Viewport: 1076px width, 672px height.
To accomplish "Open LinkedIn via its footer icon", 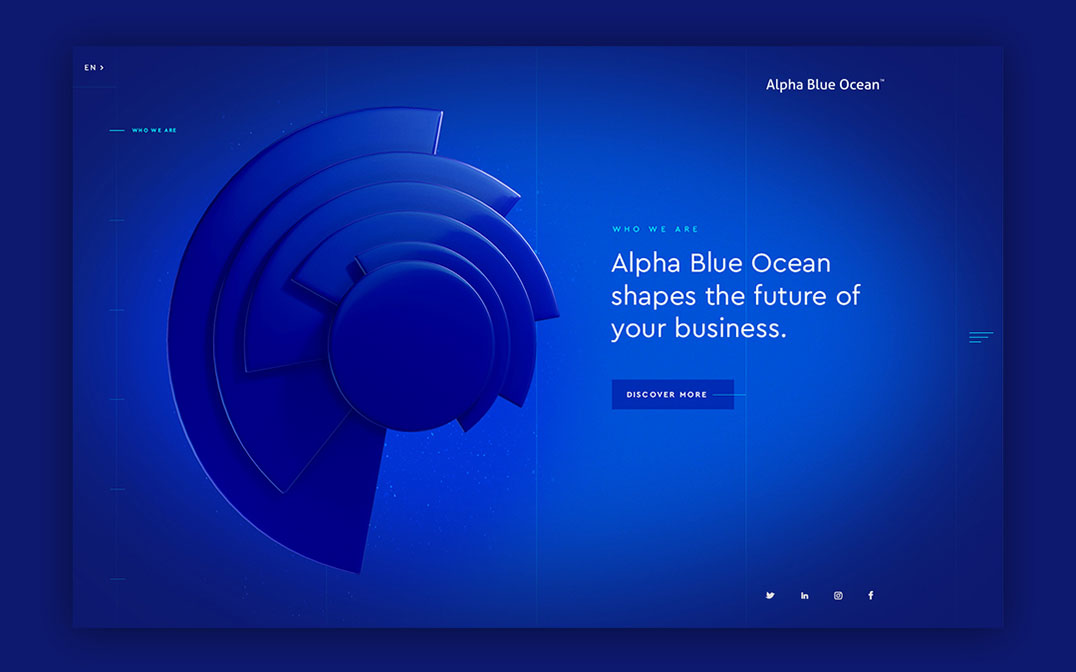I will [804, 595].
